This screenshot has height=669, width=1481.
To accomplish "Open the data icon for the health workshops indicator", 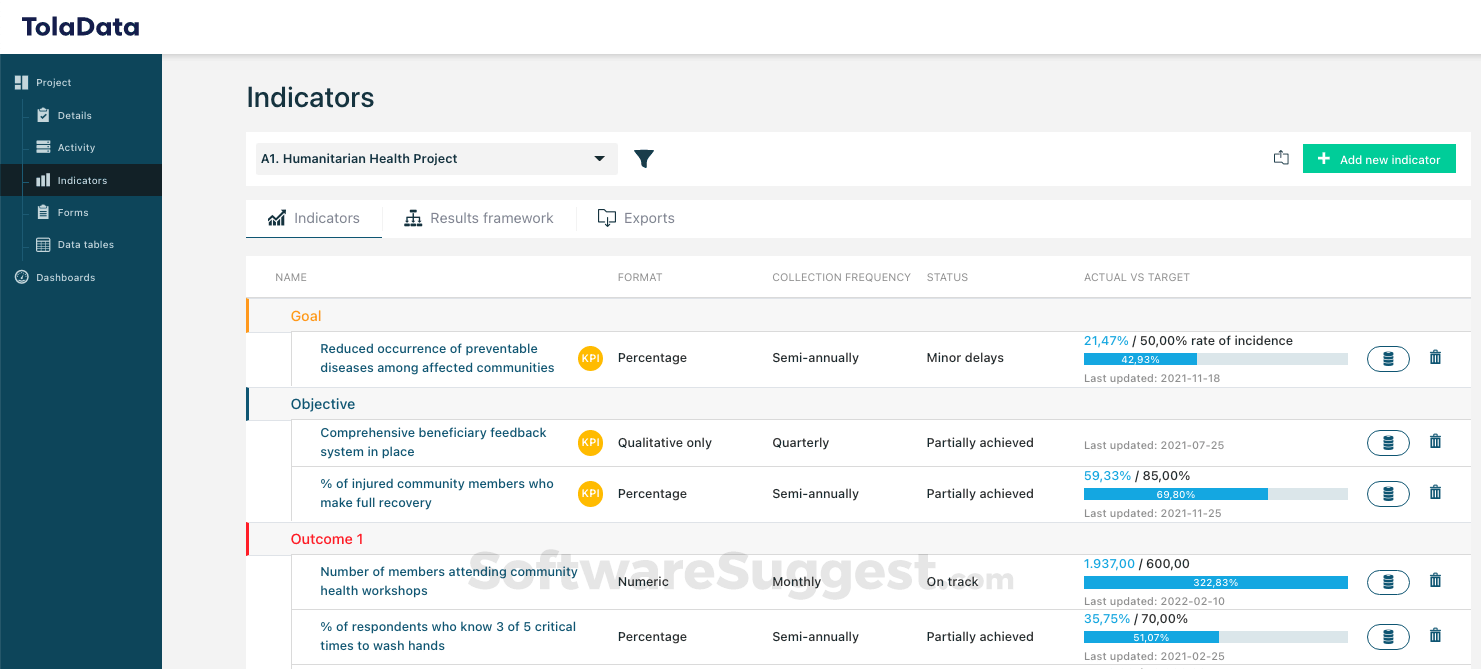I will click(x=1388, y=581).
